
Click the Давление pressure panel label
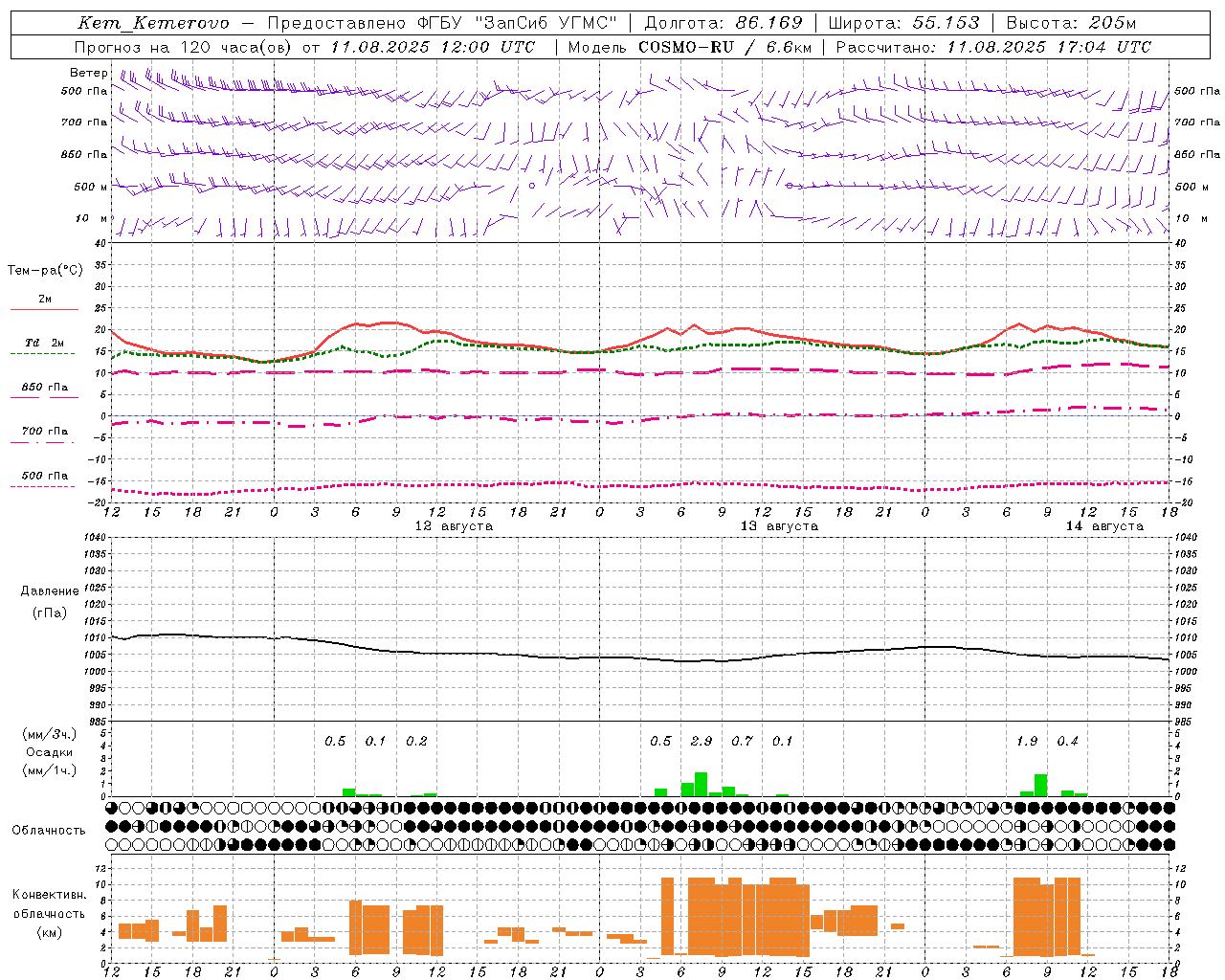click(x=50, y=591)
